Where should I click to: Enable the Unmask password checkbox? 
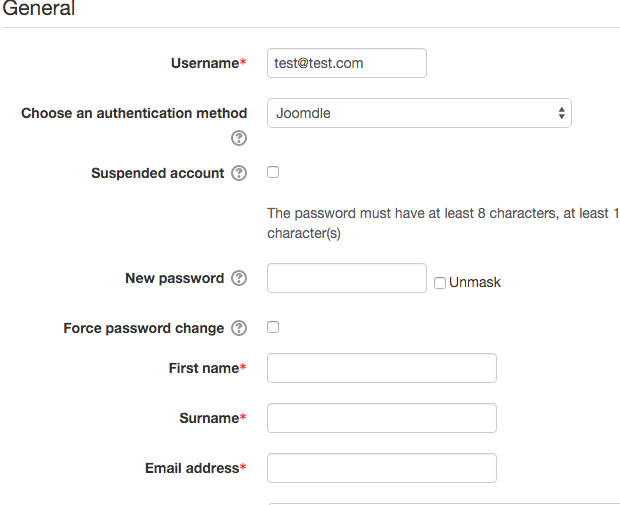tap(440, 283)
